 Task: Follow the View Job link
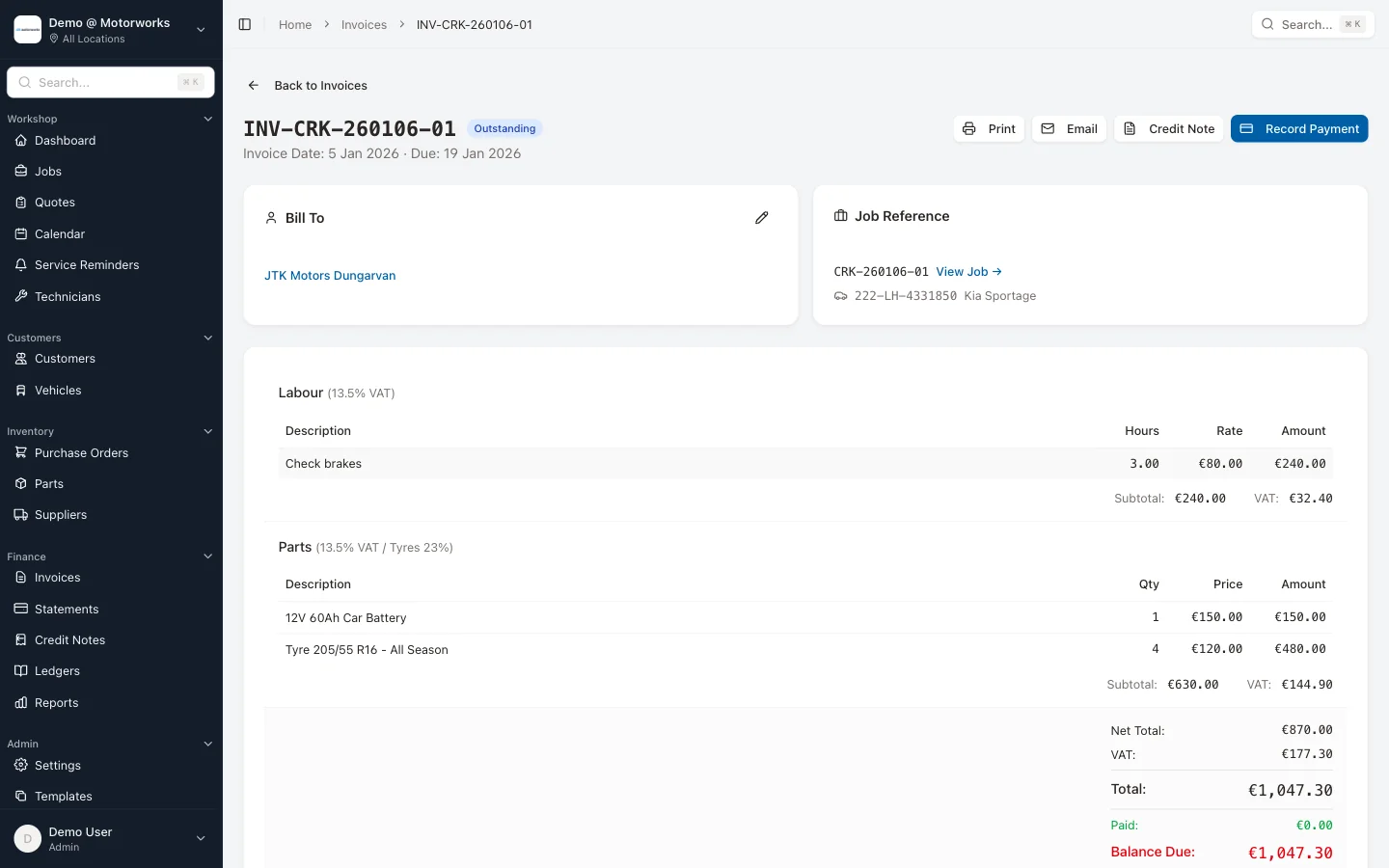point(968,272)
